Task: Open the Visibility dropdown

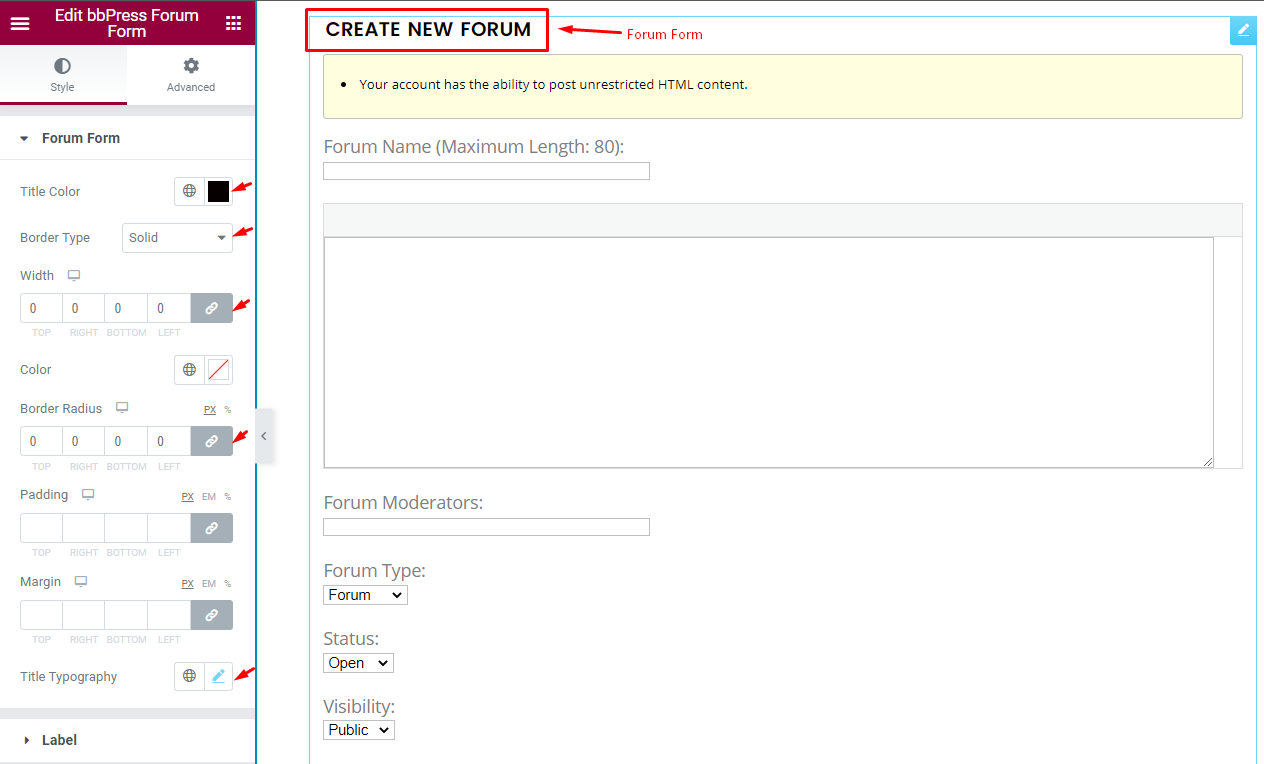Action: [358, 729]
